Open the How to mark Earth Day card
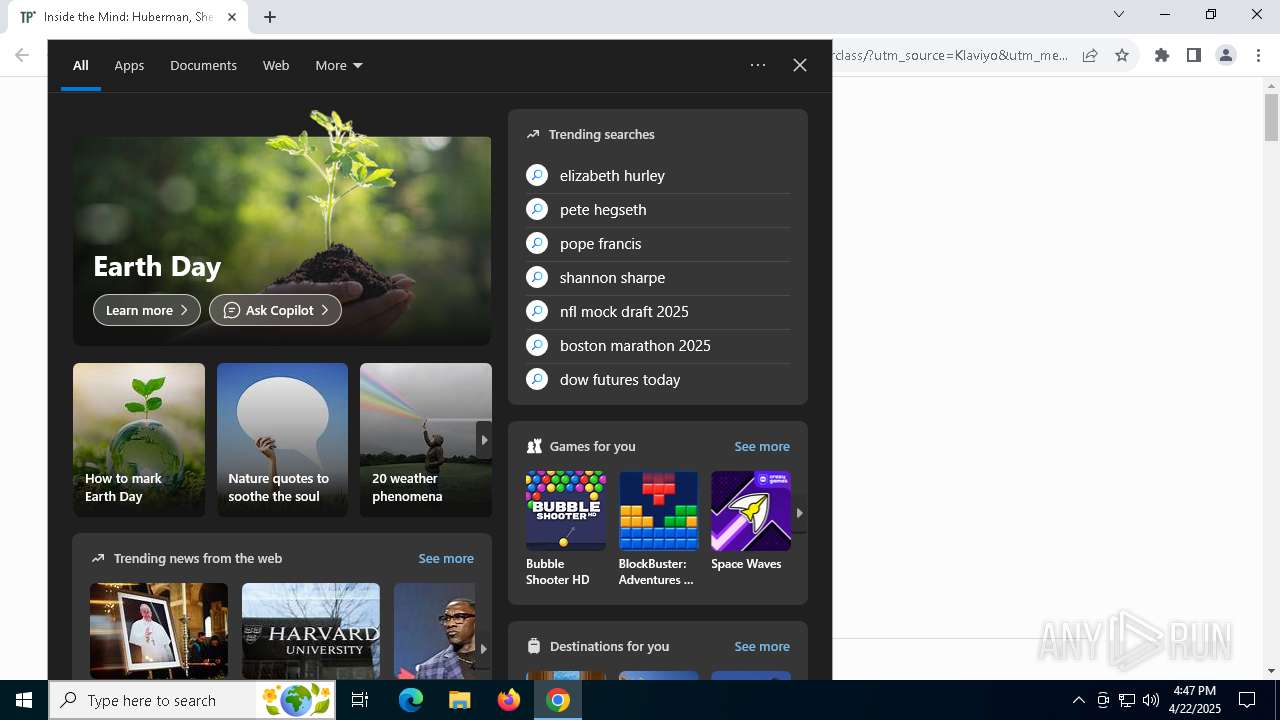This screenshot has height=720, width=1280. [x=139, y=440]
